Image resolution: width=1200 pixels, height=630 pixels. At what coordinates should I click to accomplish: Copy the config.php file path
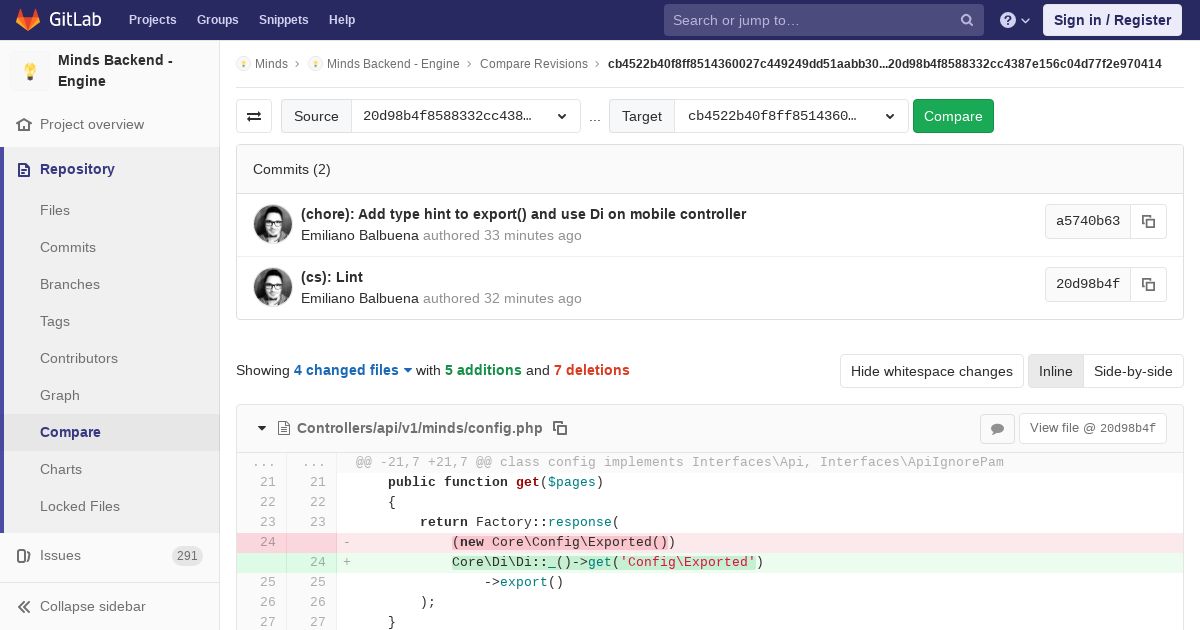tap(560, 428)
